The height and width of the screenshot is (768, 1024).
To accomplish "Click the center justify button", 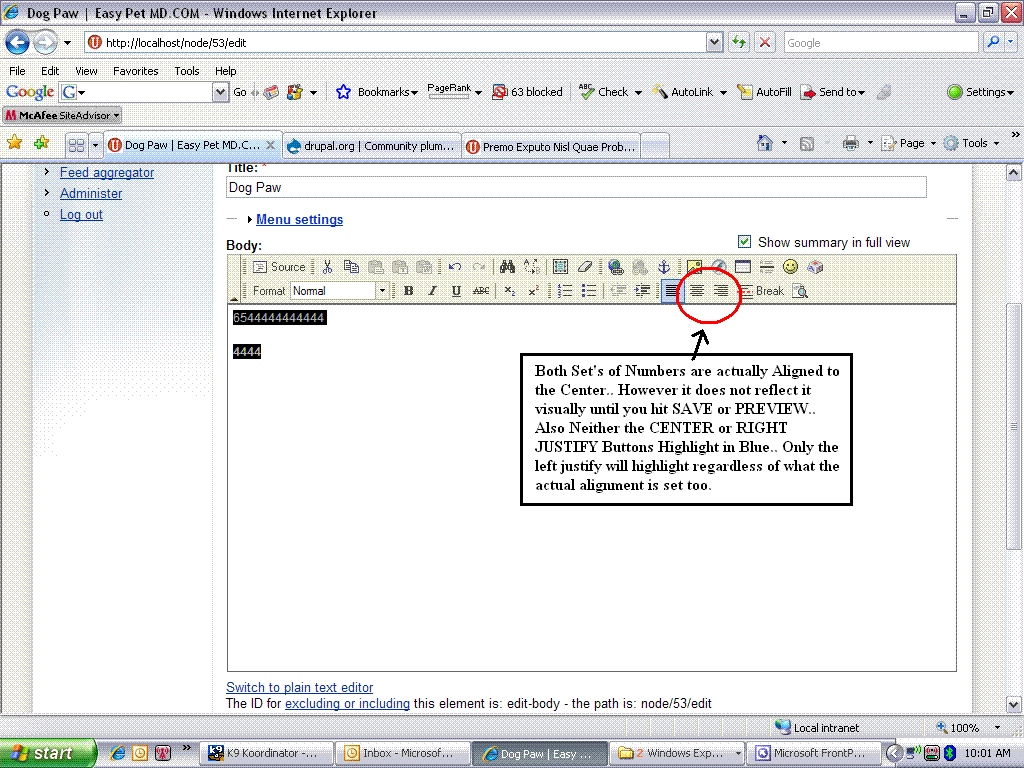I will coord(696,291).
